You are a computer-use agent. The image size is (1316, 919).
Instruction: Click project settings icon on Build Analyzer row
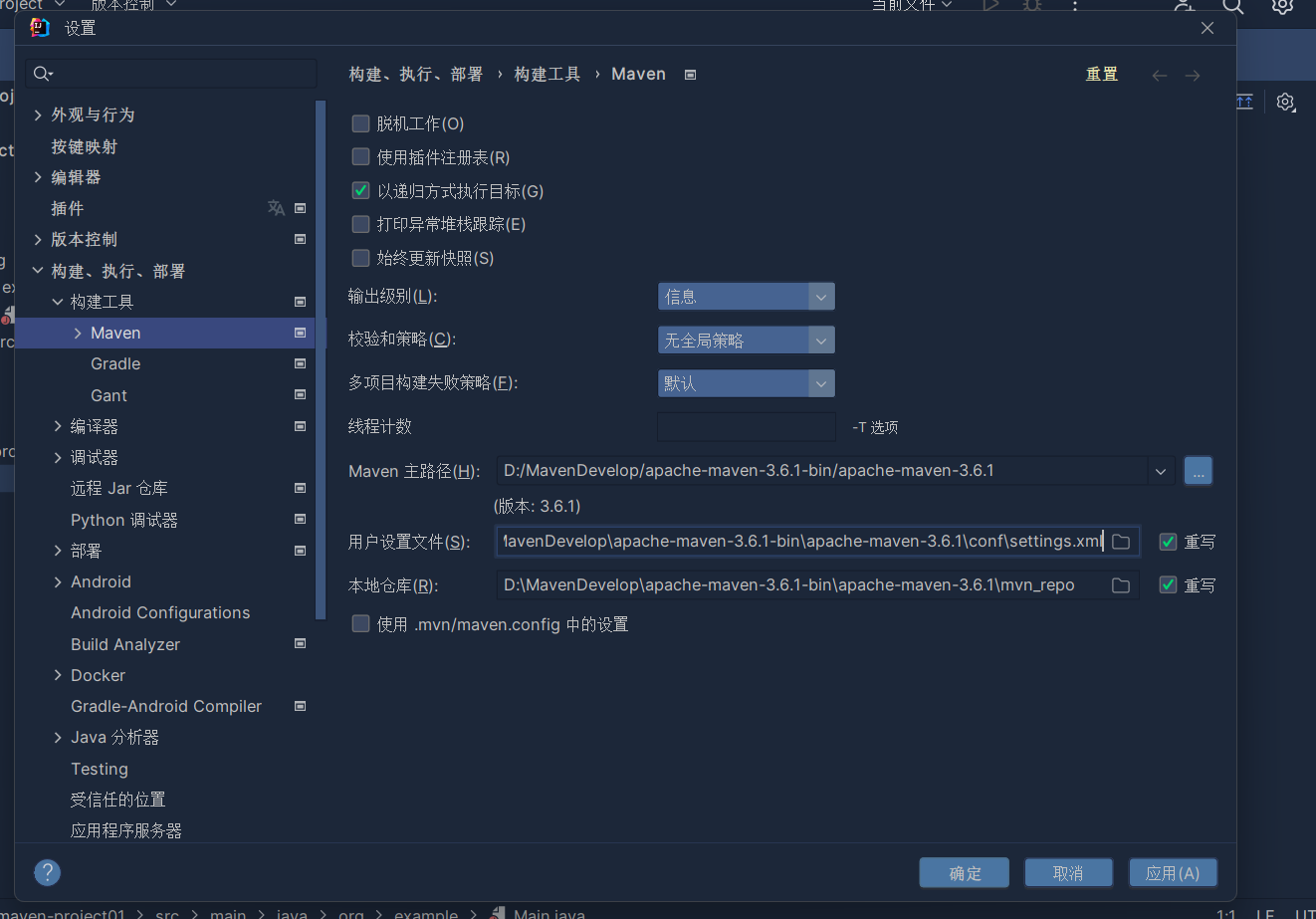point(300,644)
